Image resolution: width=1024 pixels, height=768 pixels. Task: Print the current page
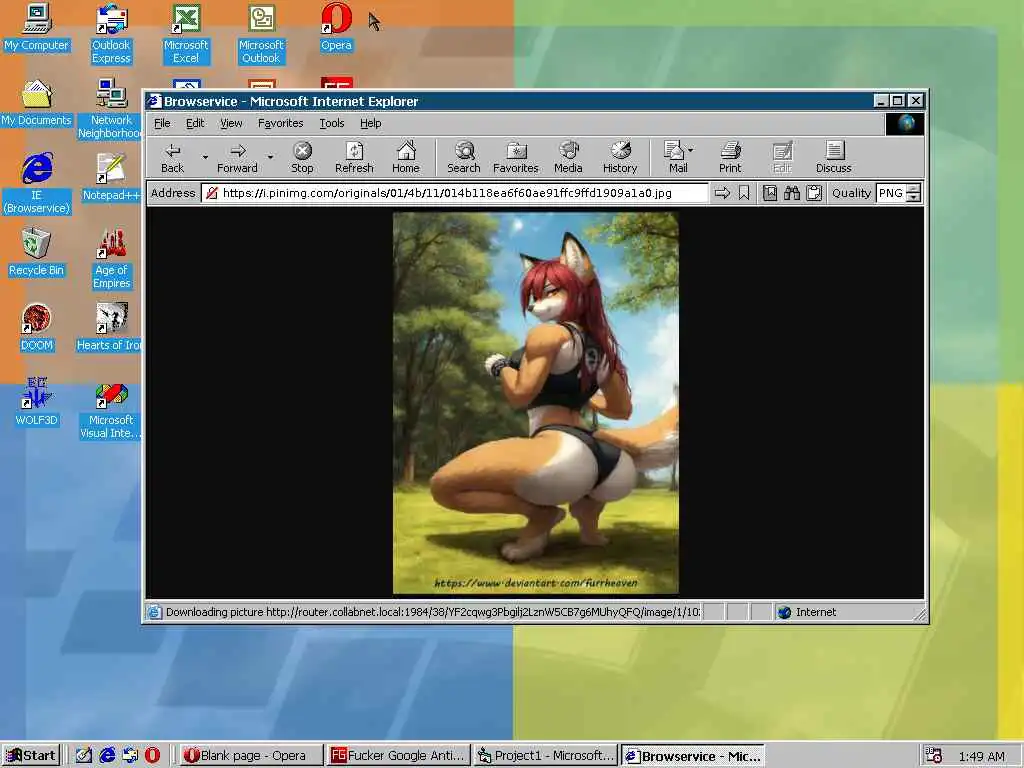[730, 157]
